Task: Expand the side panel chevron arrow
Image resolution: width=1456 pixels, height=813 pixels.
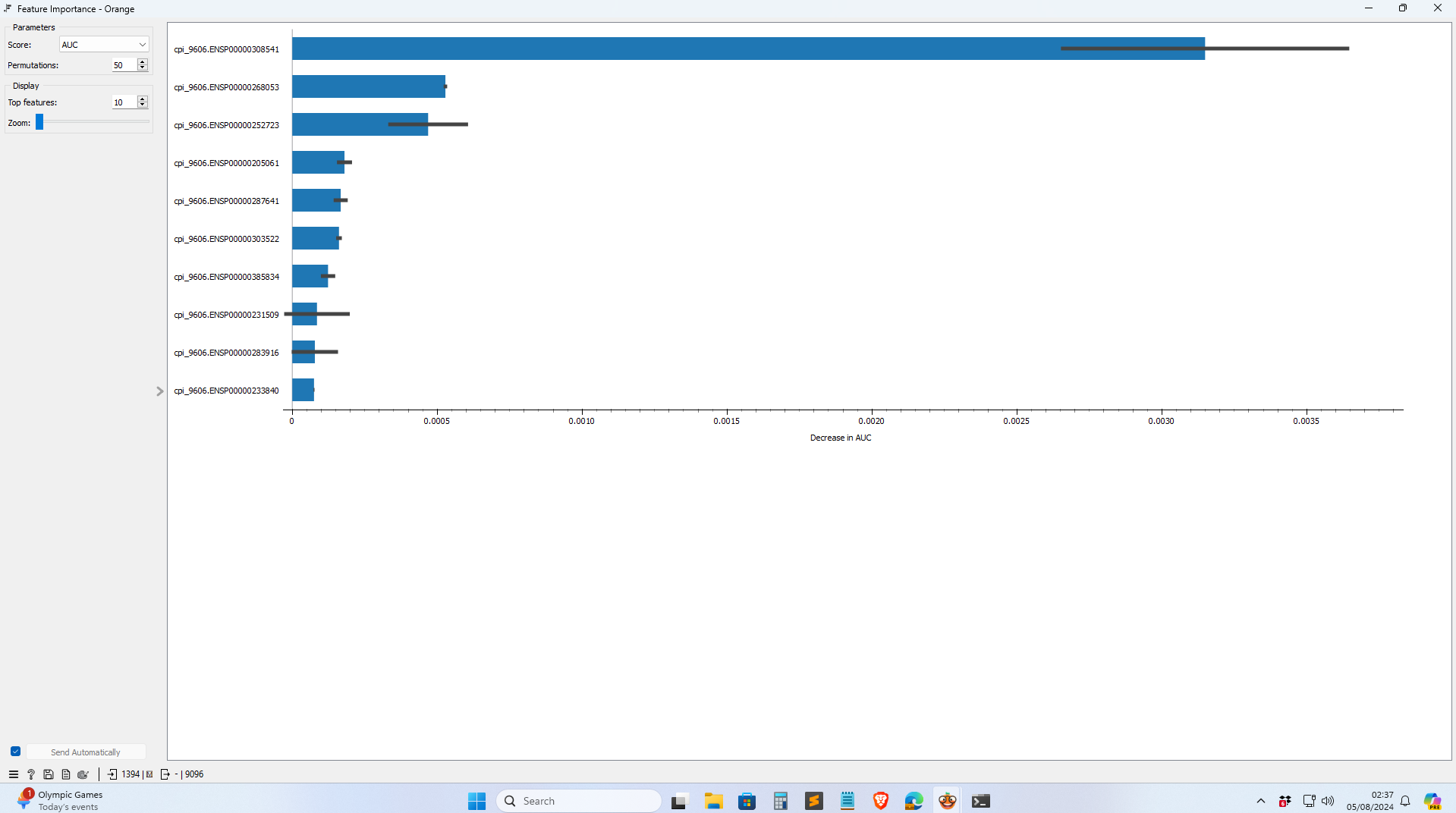Action: 159,391
